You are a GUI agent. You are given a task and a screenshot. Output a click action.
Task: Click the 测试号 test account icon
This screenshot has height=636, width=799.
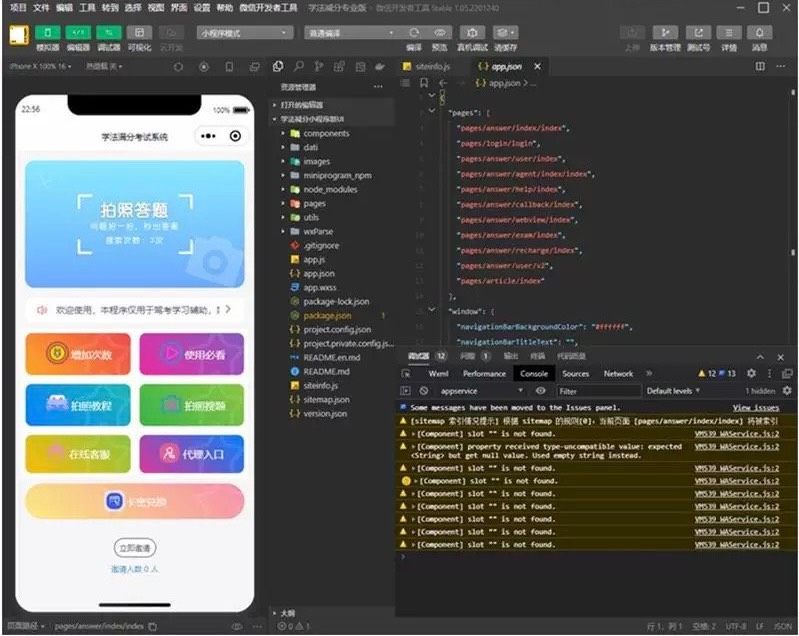point(698,33)
